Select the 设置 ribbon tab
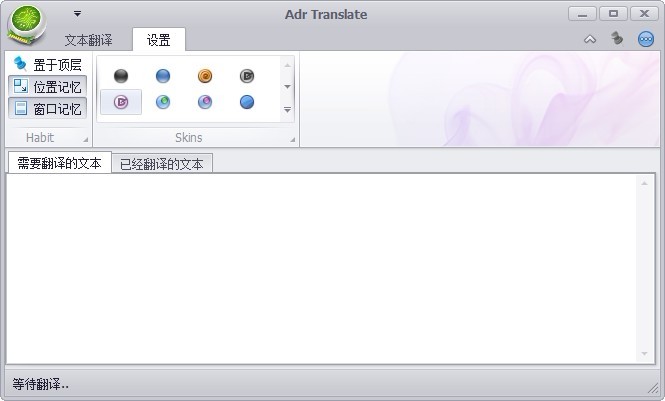Image resolution: width=665 pixels, height=401 pixels. (x=159, y=40)
